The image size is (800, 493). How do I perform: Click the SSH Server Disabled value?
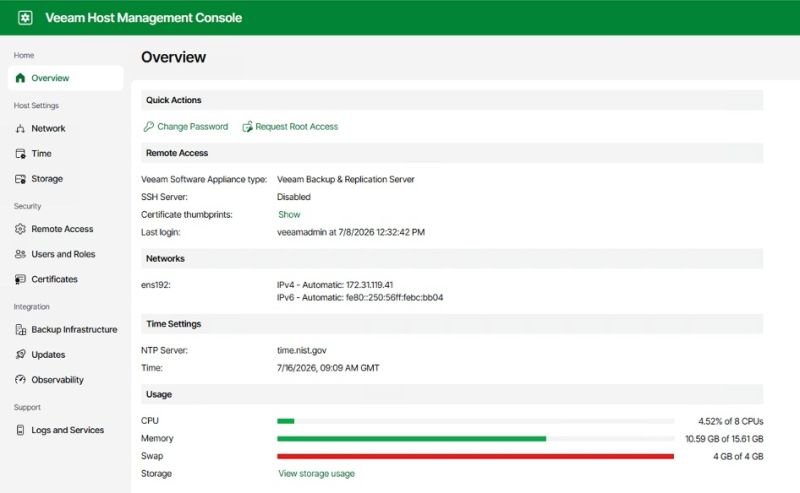(x=293, y=197)
